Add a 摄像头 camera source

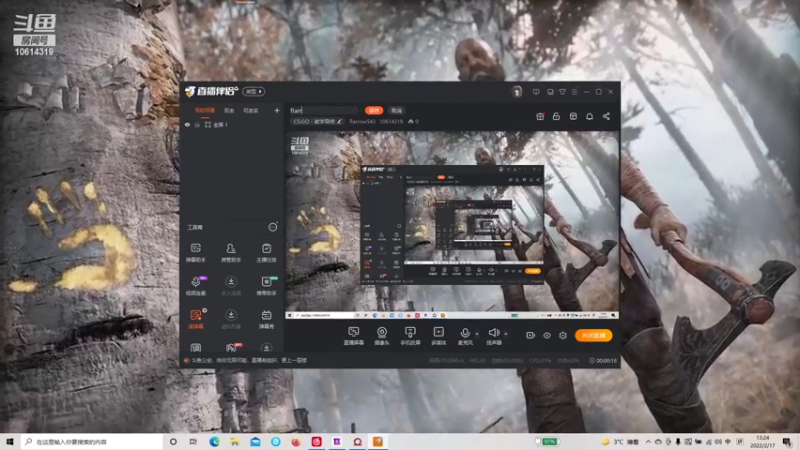382,336
